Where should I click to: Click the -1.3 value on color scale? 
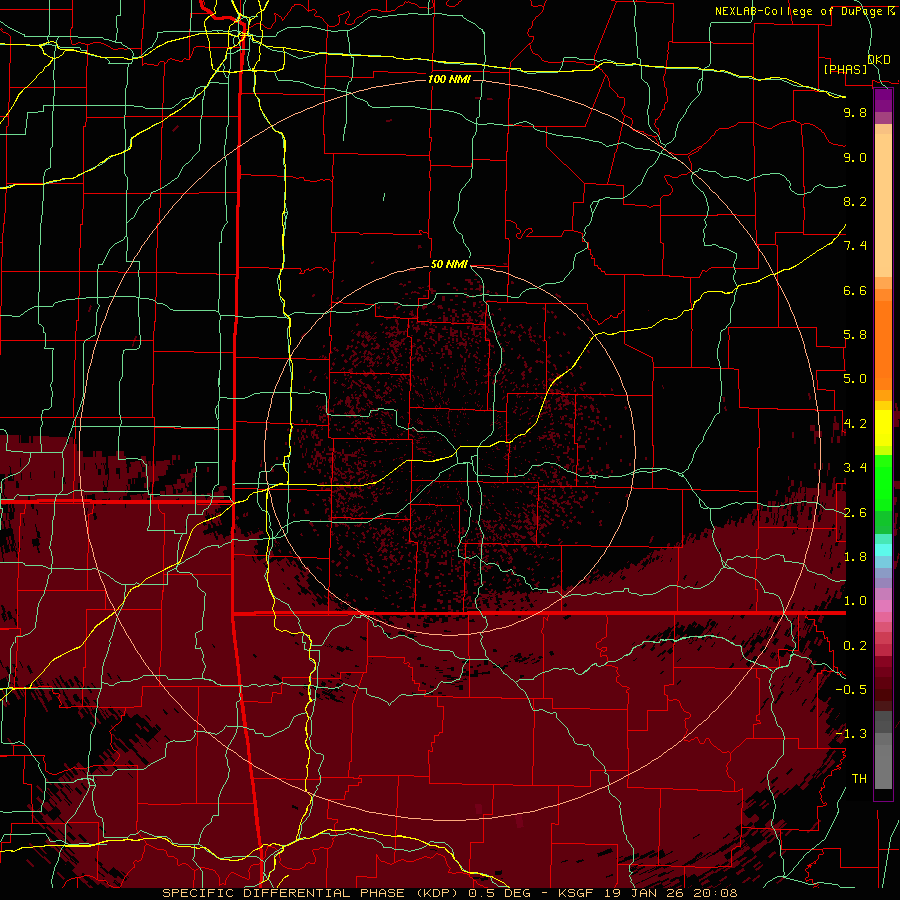(x=851, y=734)
